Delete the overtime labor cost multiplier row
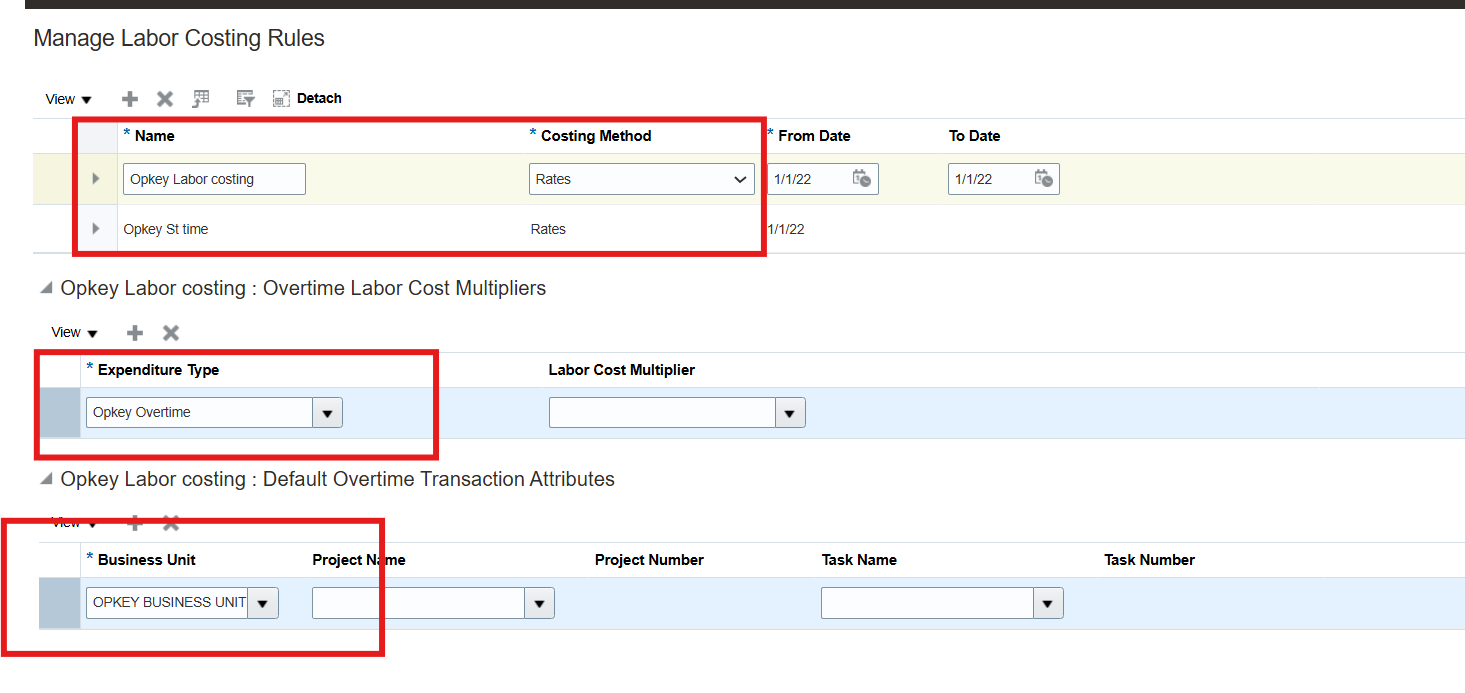Viewport: 1465px width, 693px height. pyautogui.click(x=171, y=333)
